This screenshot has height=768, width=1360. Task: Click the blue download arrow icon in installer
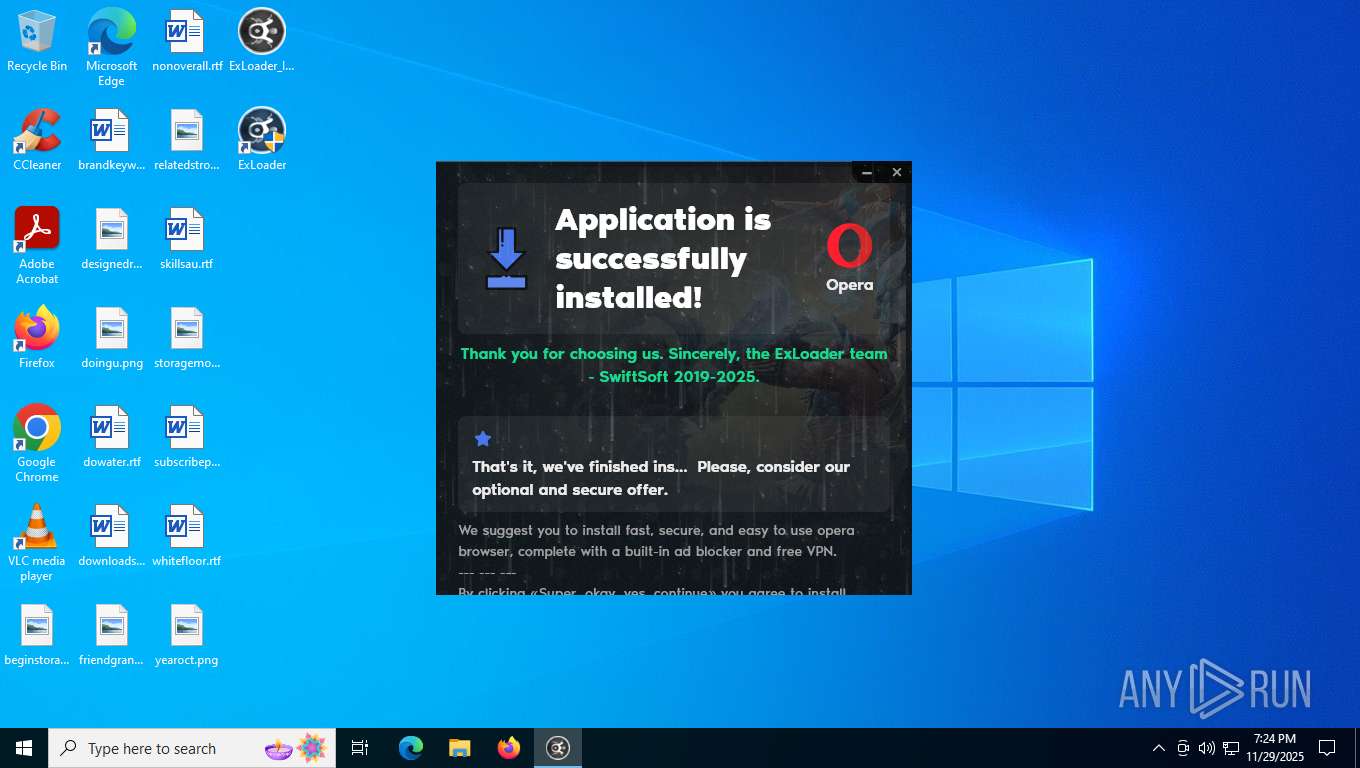tap(506, 259)
